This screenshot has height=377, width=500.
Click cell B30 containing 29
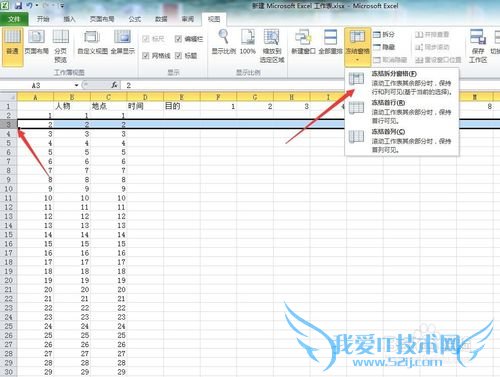pos(72,372)
